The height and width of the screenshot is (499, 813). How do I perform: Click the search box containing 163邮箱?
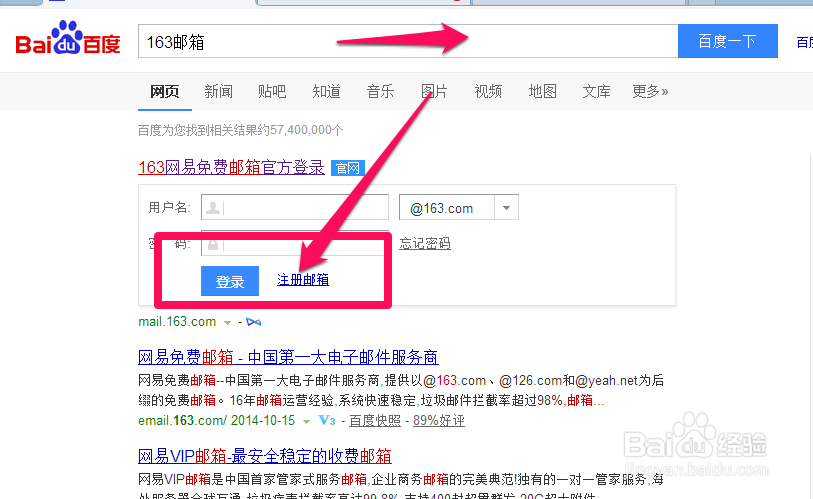[408, 41]
